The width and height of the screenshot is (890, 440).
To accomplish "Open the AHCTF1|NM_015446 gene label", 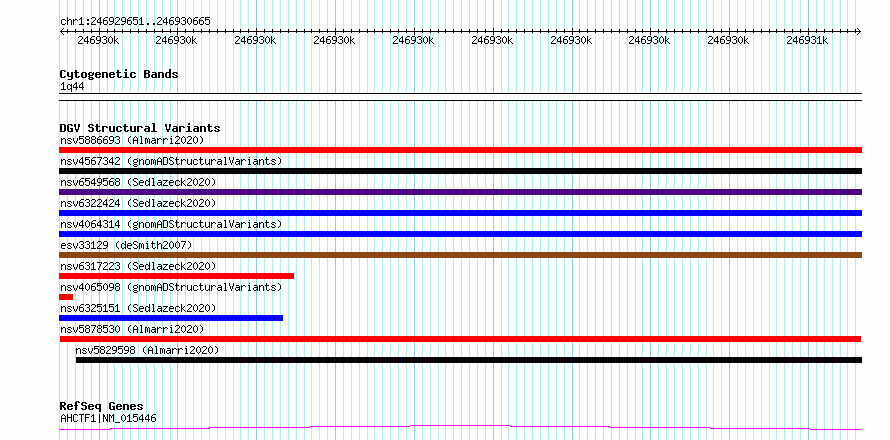I will coord(108,419).
